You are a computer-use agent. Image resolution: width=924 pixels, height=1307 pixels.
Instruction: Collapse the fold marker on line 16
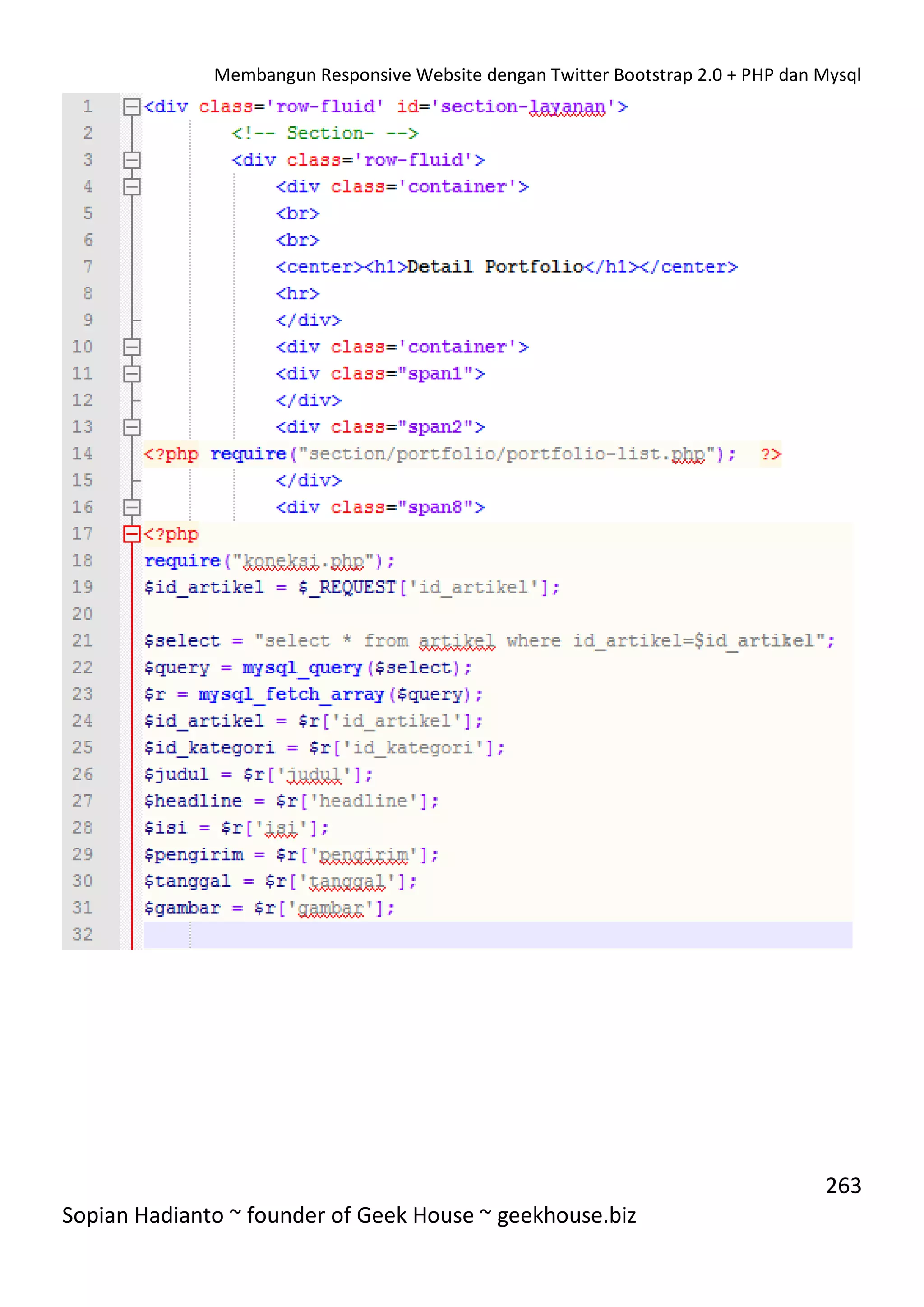pos(131,507)
